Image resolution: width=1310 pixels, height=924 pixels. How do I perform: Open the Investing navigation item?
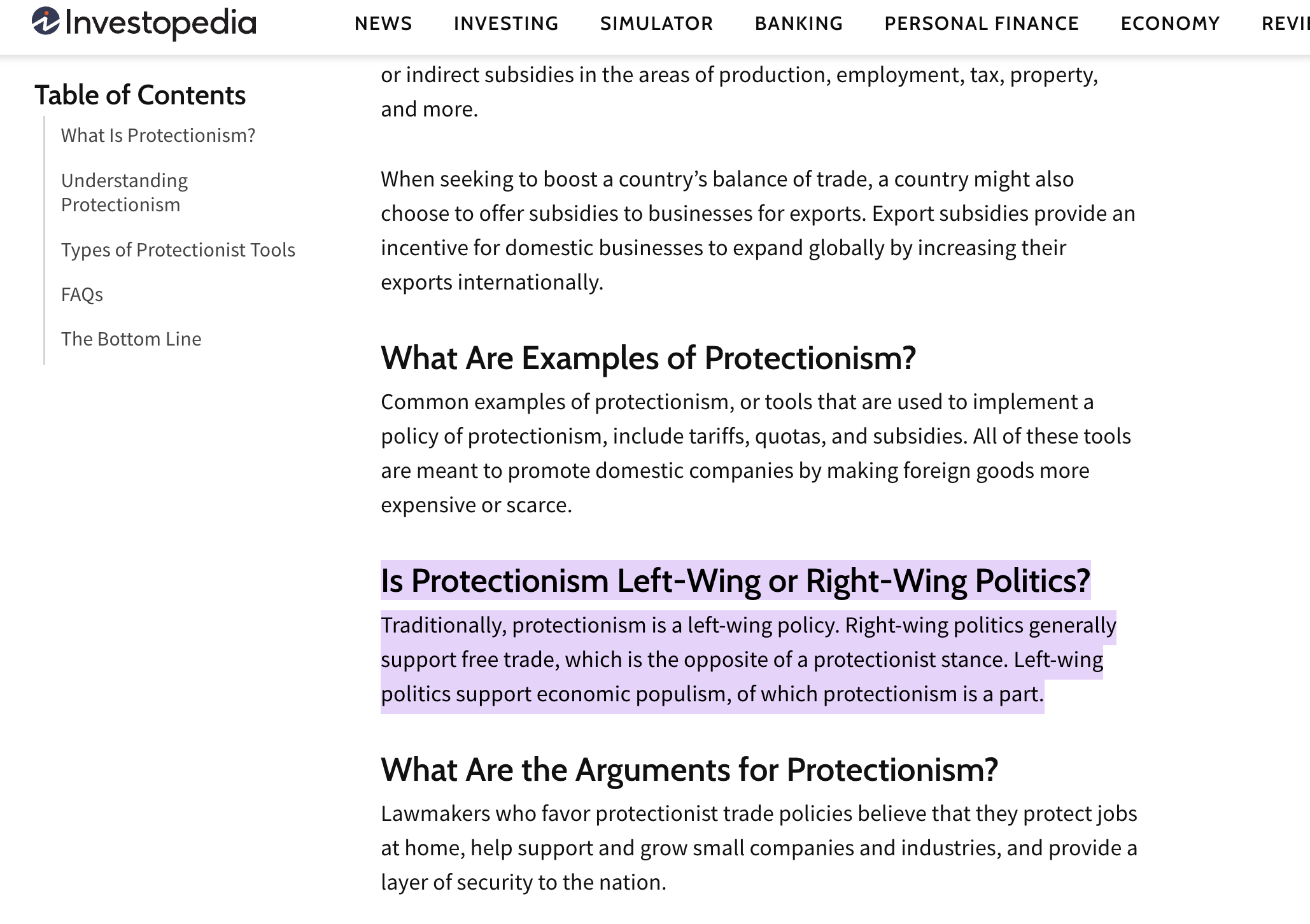(506, 24)
